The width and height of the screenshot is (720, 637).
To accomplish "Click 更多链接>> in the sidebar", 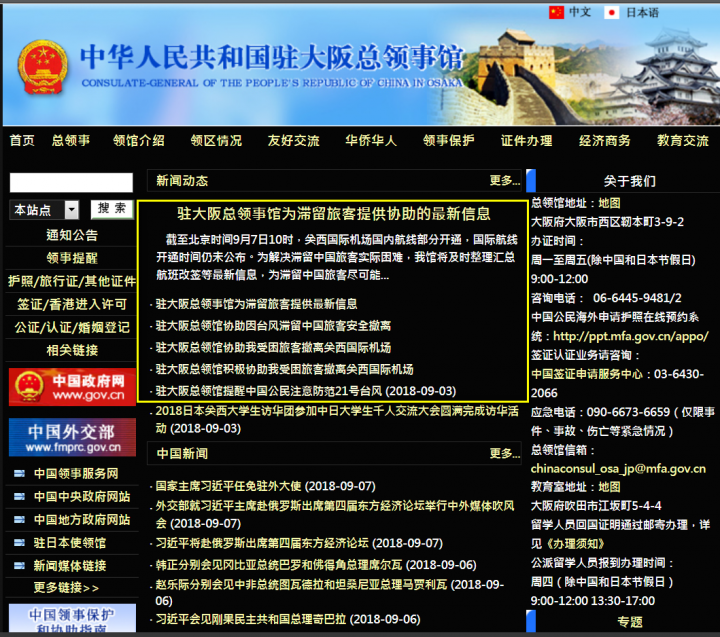I will (x=66, y=587).
